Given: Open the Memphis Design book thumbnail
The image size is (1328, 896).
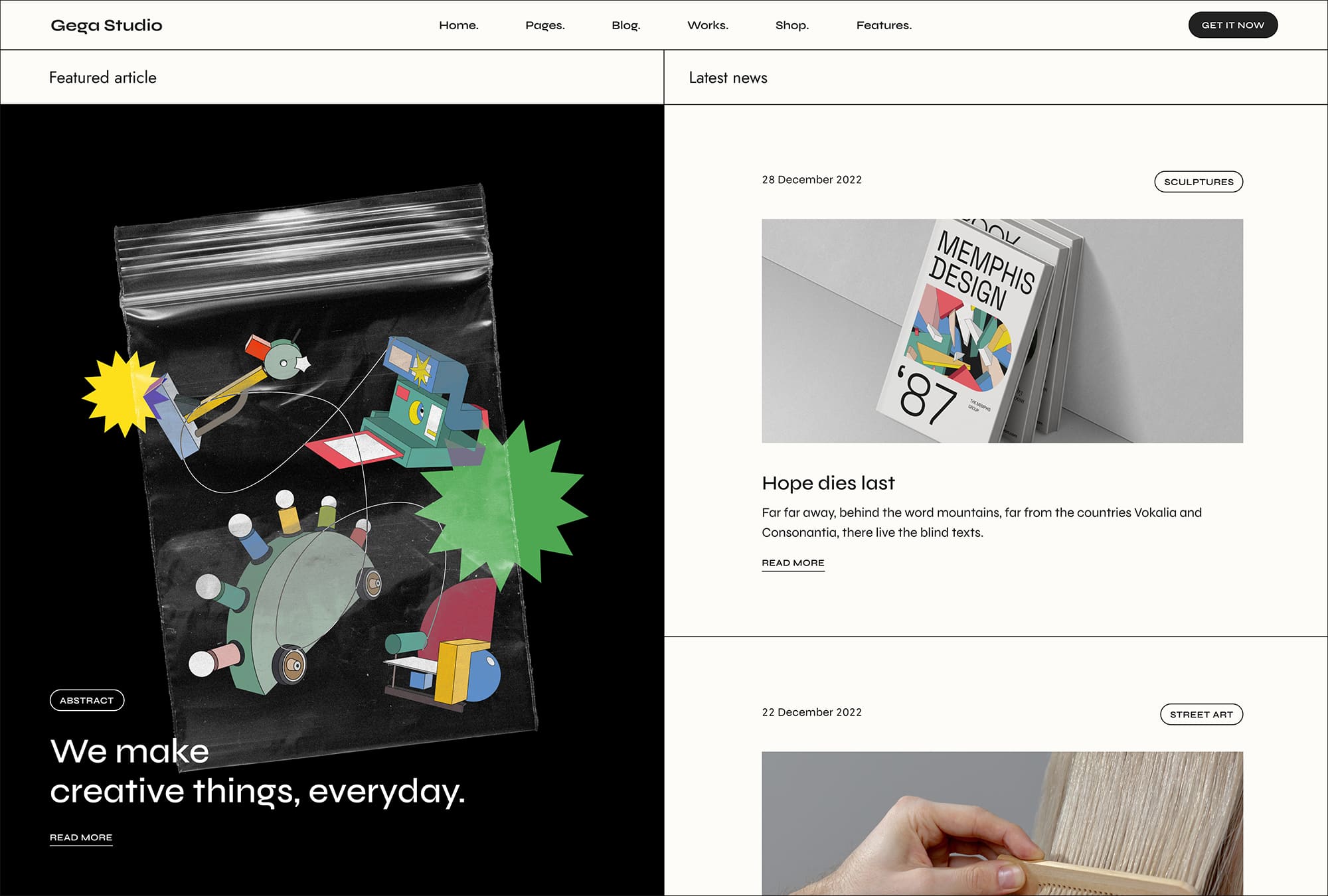Looking at the screenshot, I should [x=1002, y=331].
